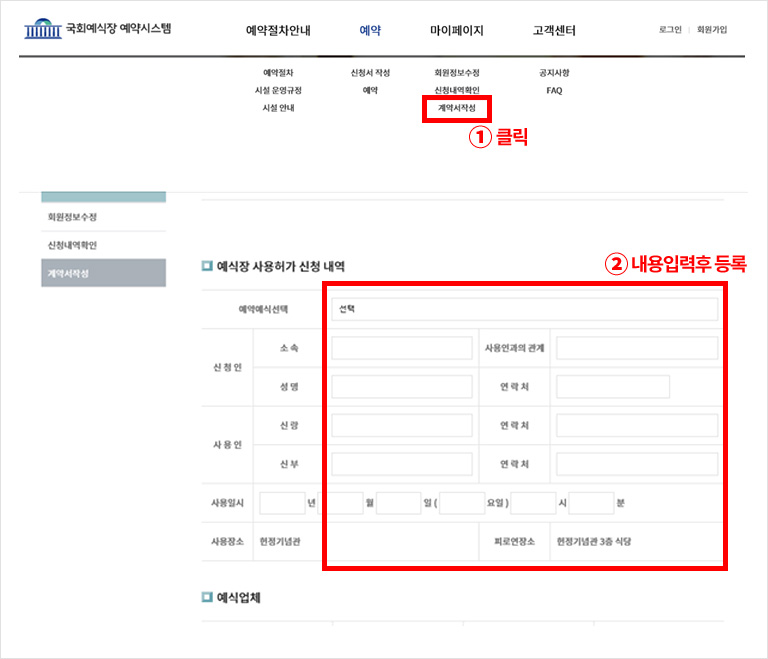Go to 공지사항 in the submenu
This screenshot has height=659, width=768.
pyautogui.click(x=554, y=73)
